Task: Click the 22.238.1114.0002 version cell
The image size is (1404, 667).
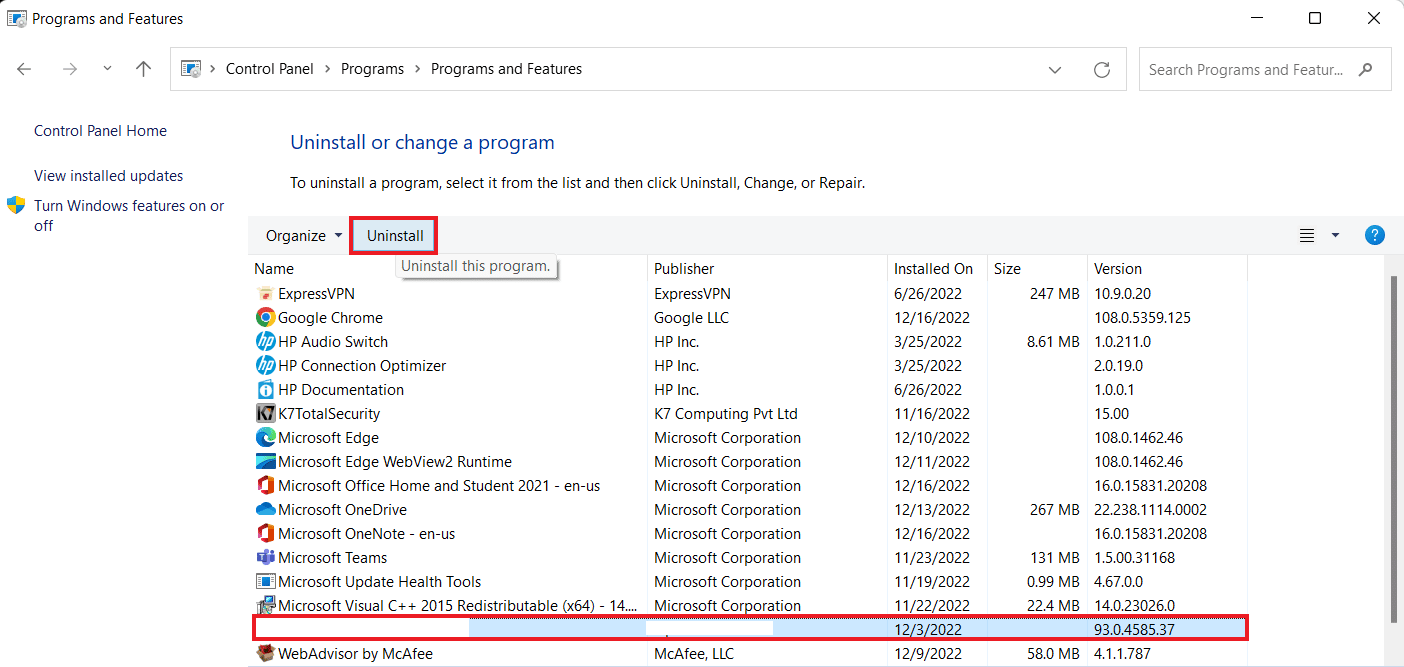Action: (x=1151, y=510)
